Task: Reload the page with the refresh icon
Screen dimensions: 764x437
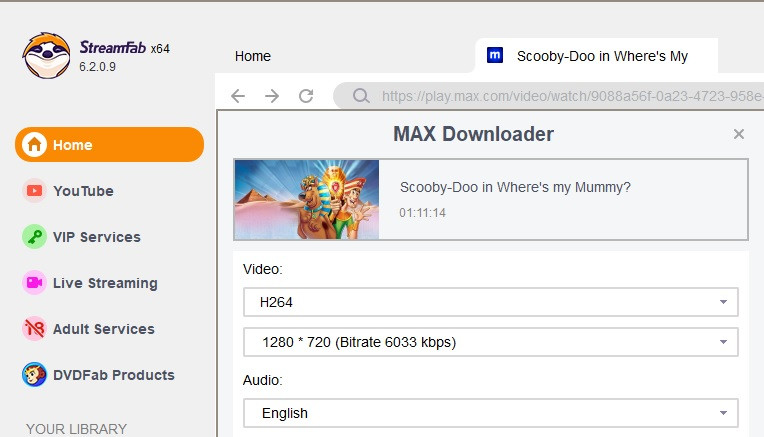Action: [x=306, y=96]
